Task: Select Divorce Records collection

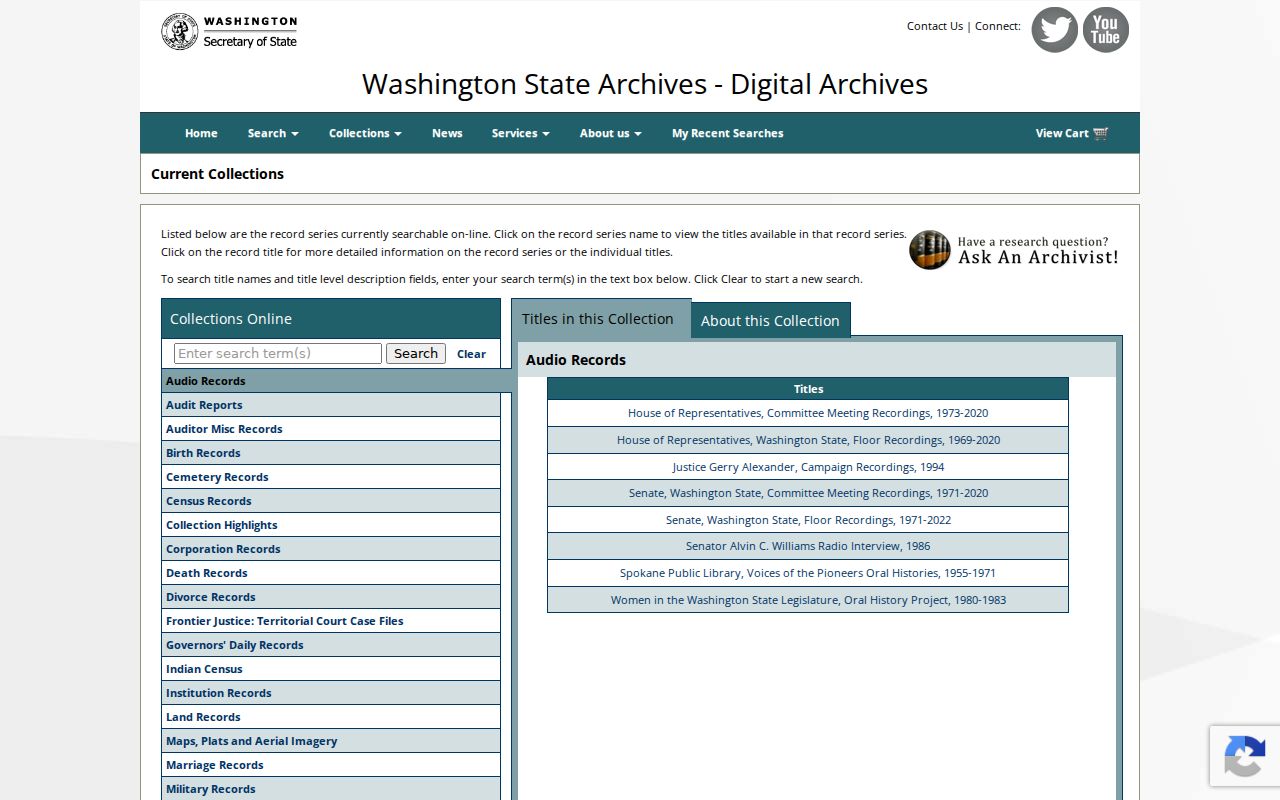Action: pos(331,597)
